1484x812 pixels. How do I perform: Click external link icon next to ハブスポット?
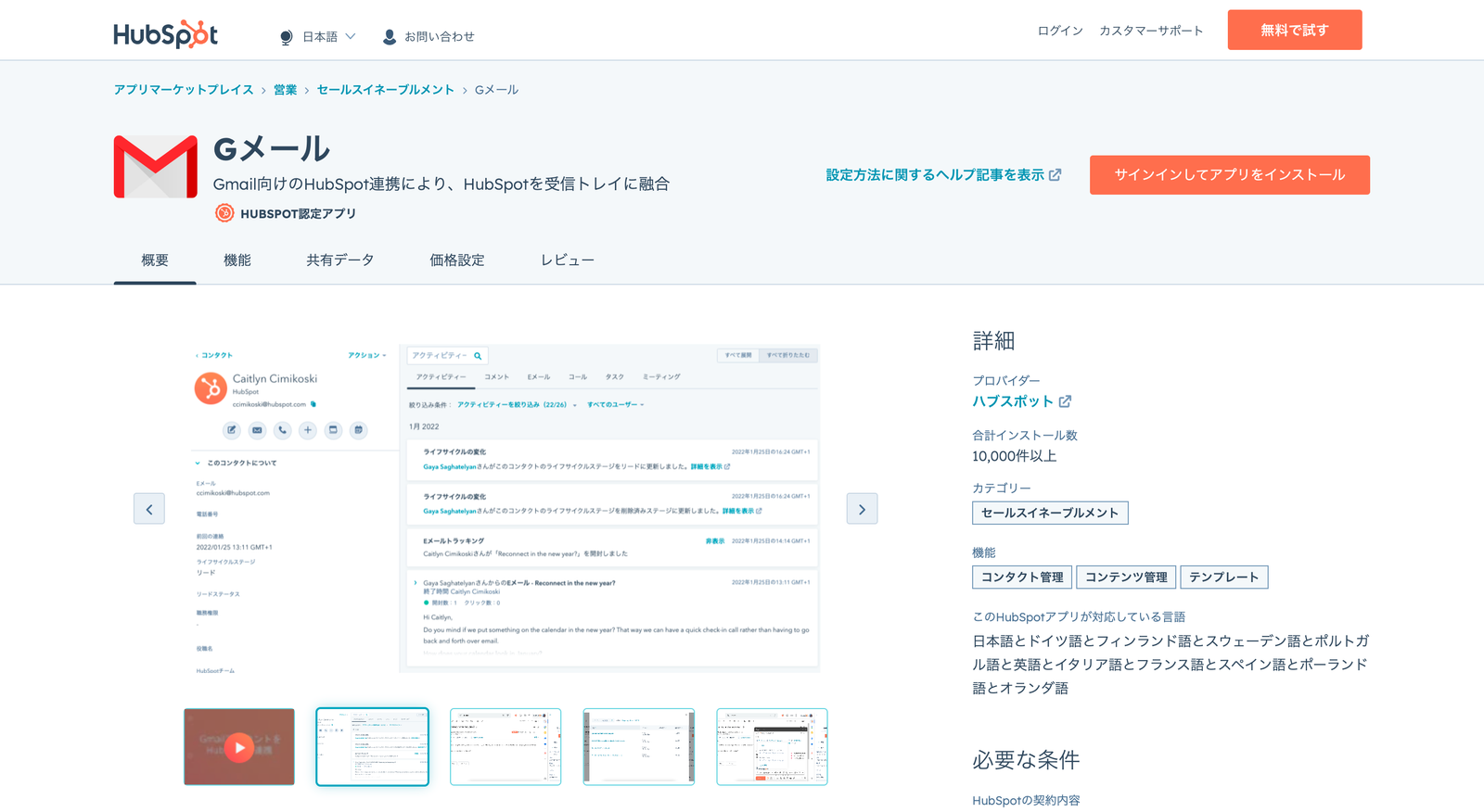[x=1065, y=401]
